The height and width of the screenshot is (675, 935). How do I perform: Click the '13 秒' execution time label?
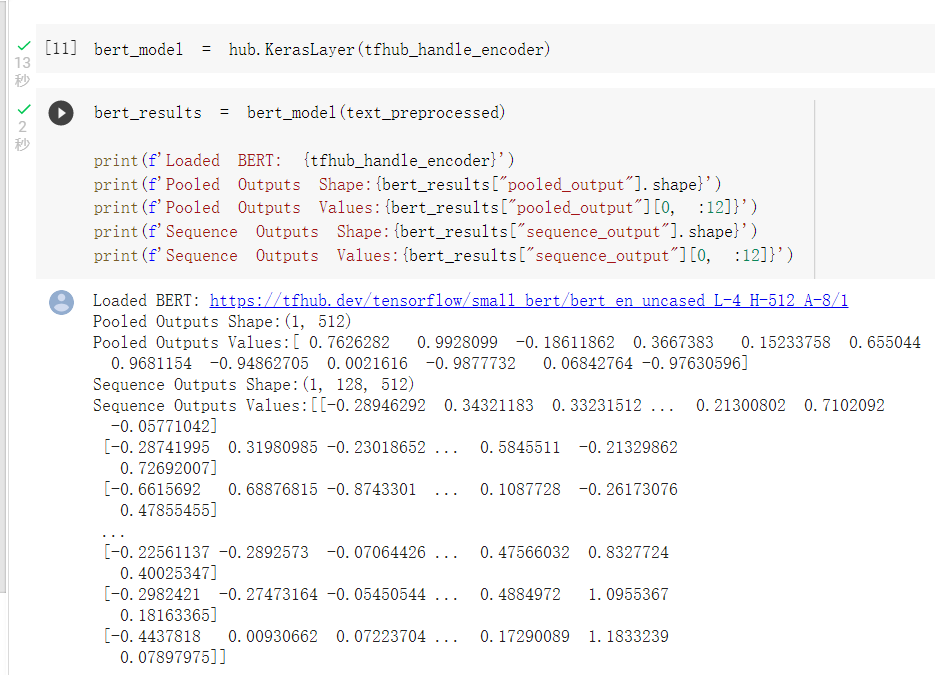23,71
